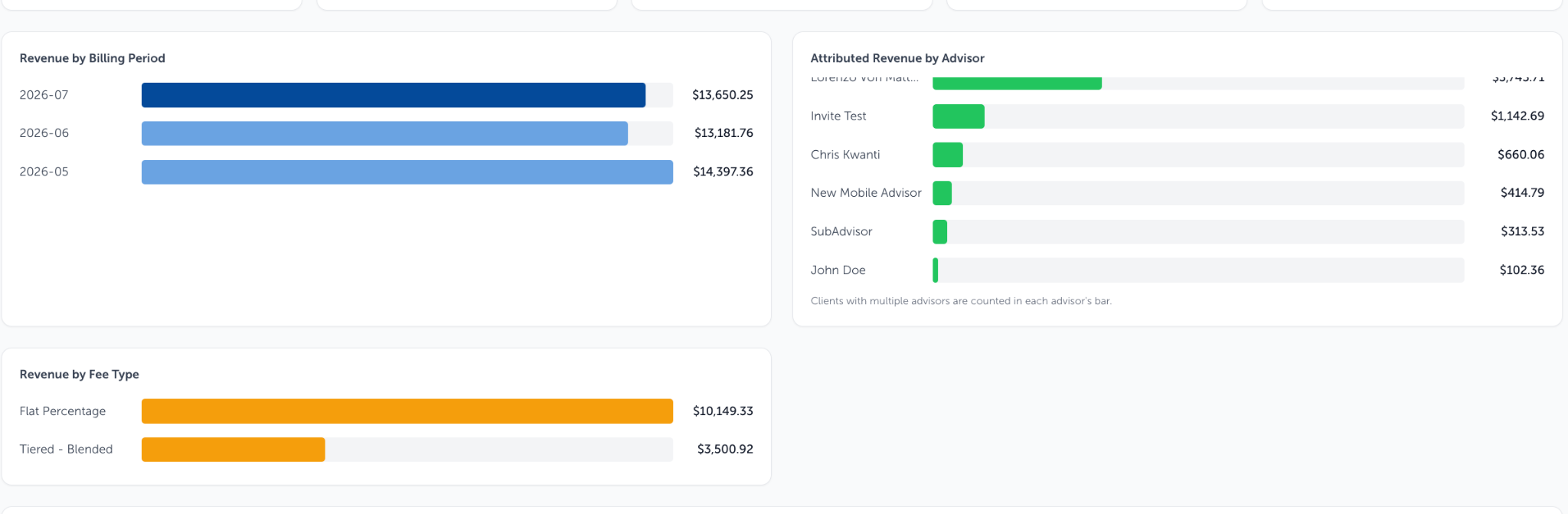Click the Attributed Revenue by Advisor heading

[897, 58]
